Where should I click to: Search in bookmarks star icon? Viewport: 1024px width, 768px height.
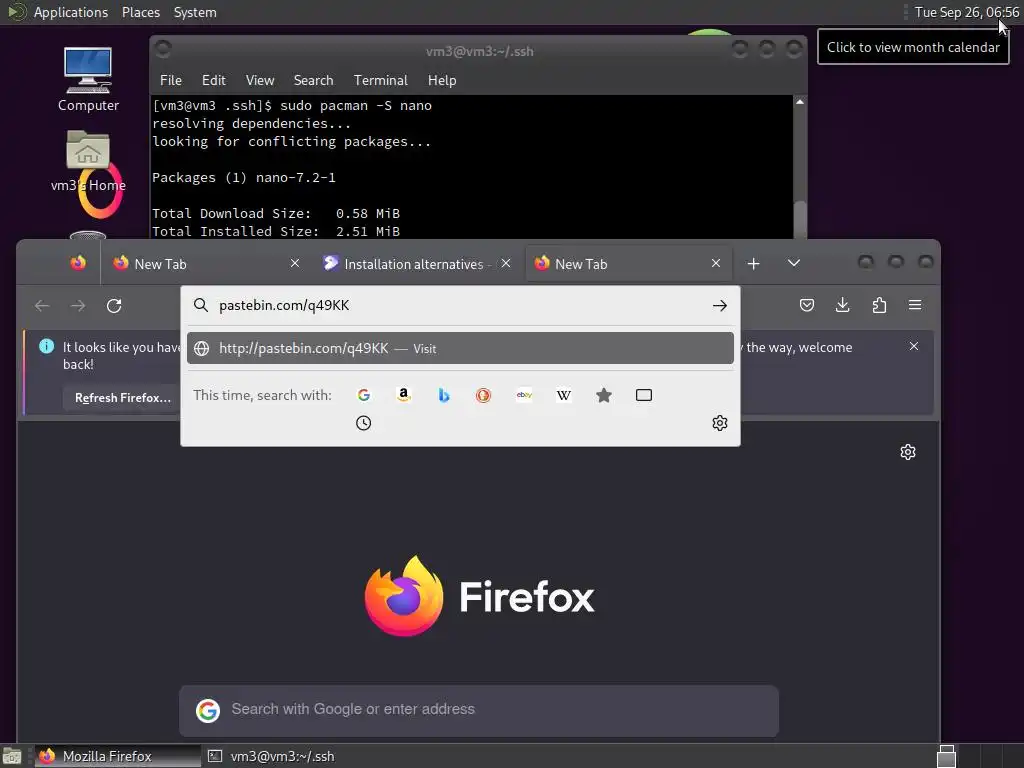point(604,395)
